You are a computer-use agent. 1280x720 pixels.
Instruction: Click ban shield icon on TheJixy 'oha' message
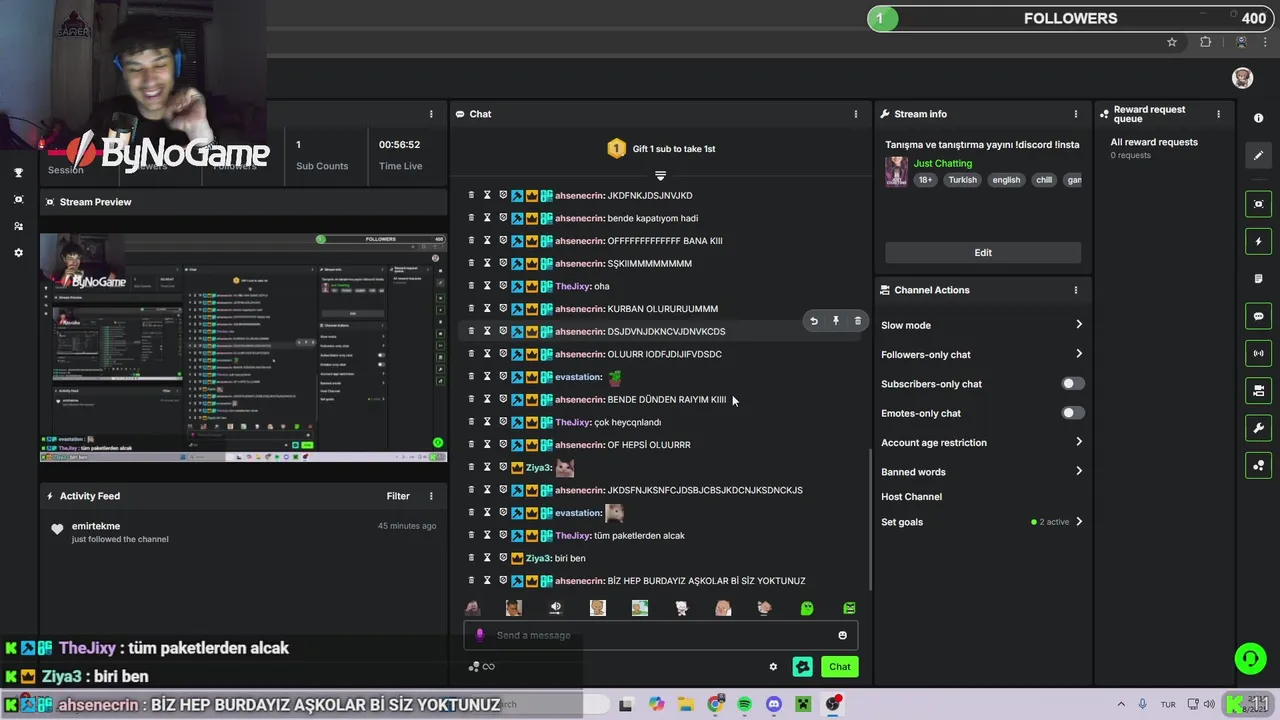[503, 286]
